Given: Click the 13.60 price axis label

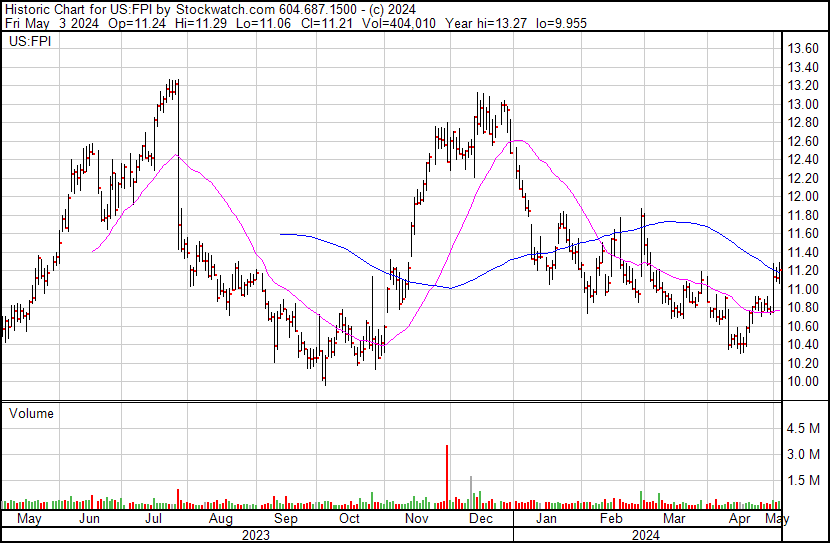Looking at the screenshot, I should pyautogui.click(x=803, y=49).
